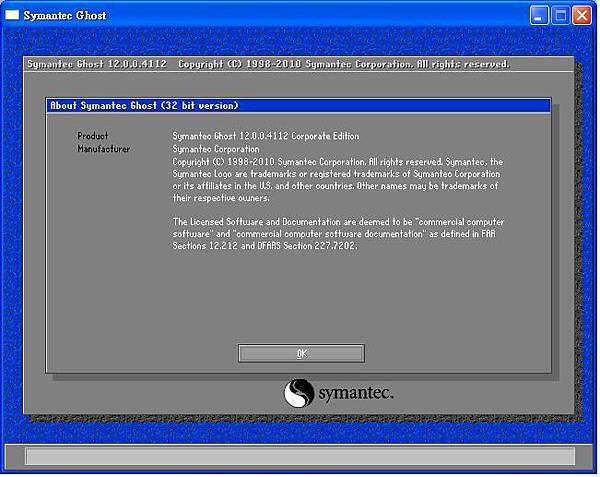
Task: Click the Manufacturer label
Action: (x=103, y=149)
